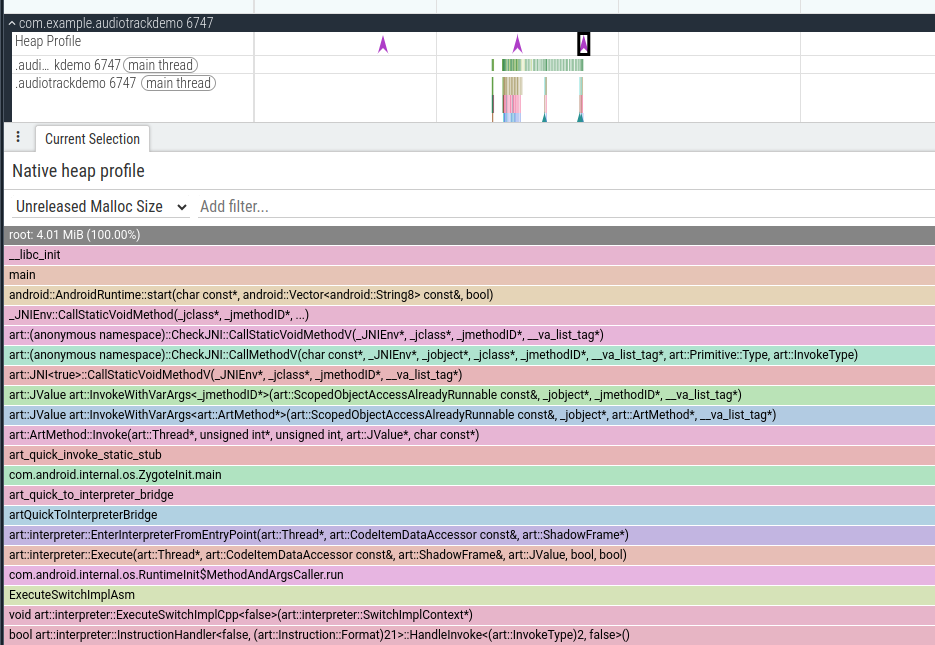Select the CheckJNI::CallMethodV frame
The width and height of the screenshot is (935, 645).
tap(469, 355)
